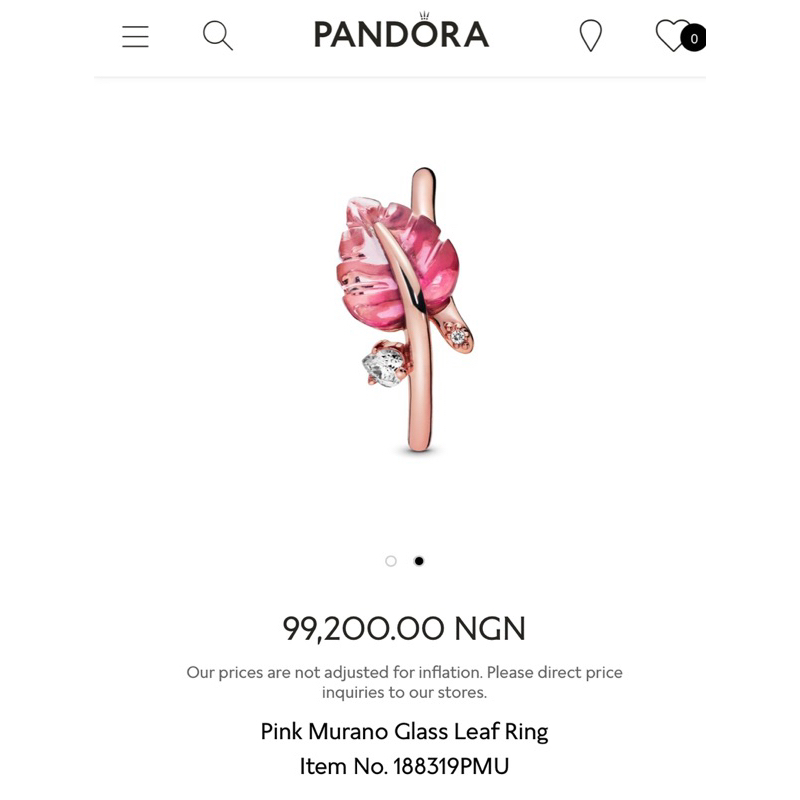Click the wishlist count badge showing 0
Screen dimensions: 800x800
click(694, 38)
